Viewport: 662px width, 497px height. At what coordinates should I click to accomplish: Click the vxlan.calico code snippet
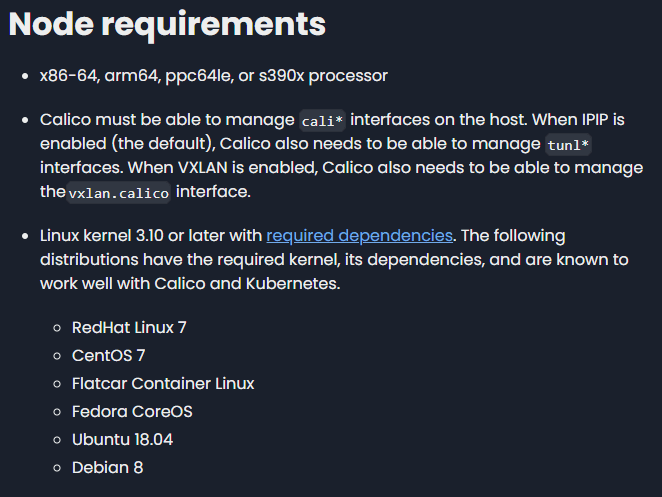(119, 192)
